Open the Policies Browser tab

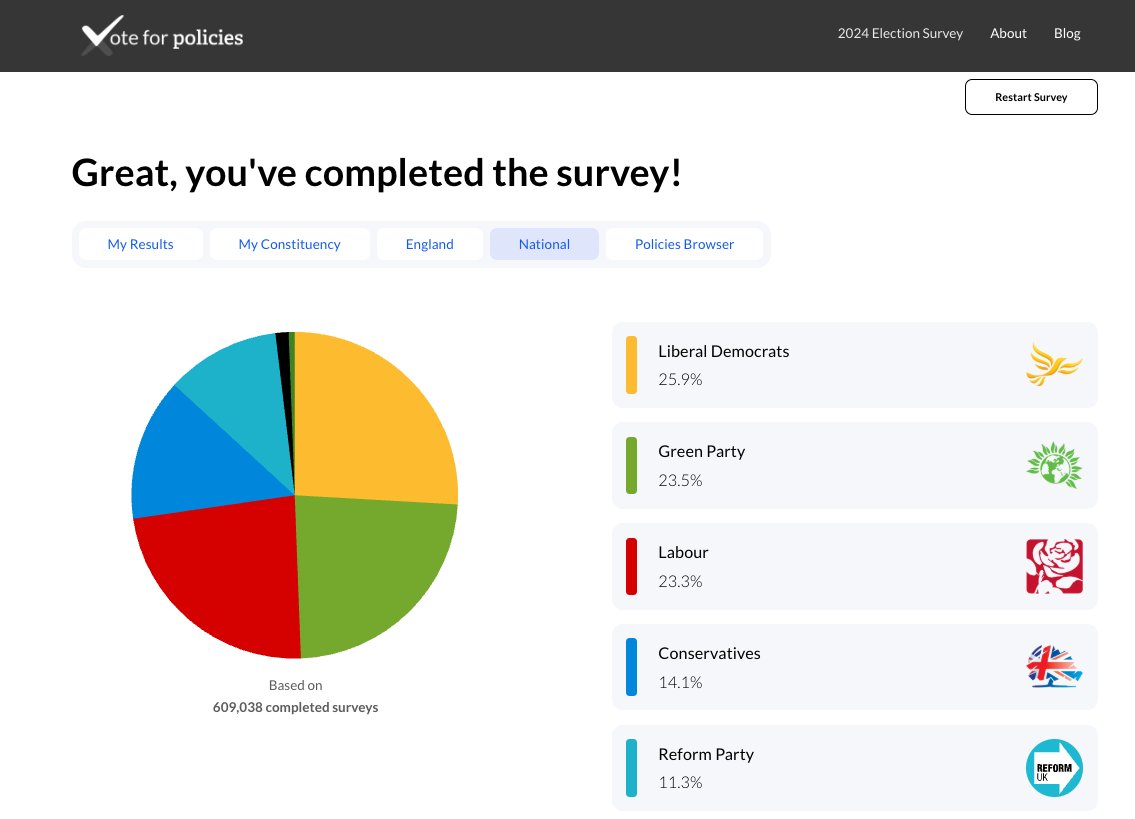click(x=684, y=243)
